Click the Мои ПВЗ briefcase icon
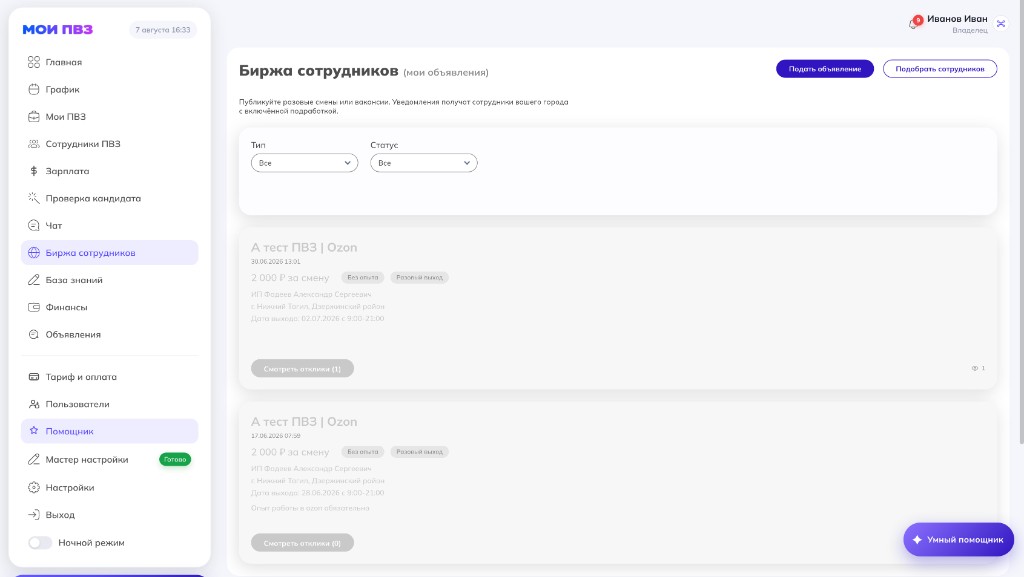Viewport: 1024px width, 577px height. 34,117
